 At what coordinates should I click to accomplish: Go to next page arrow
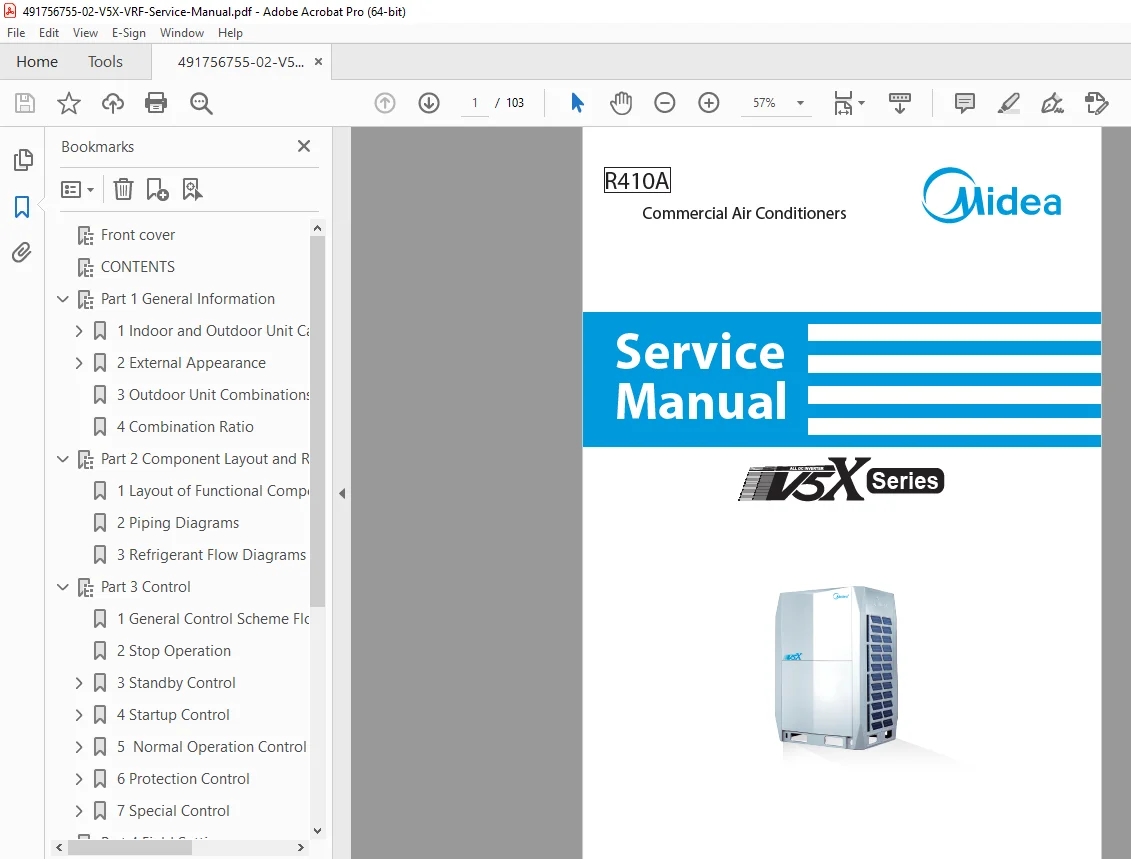pos(429,103)
